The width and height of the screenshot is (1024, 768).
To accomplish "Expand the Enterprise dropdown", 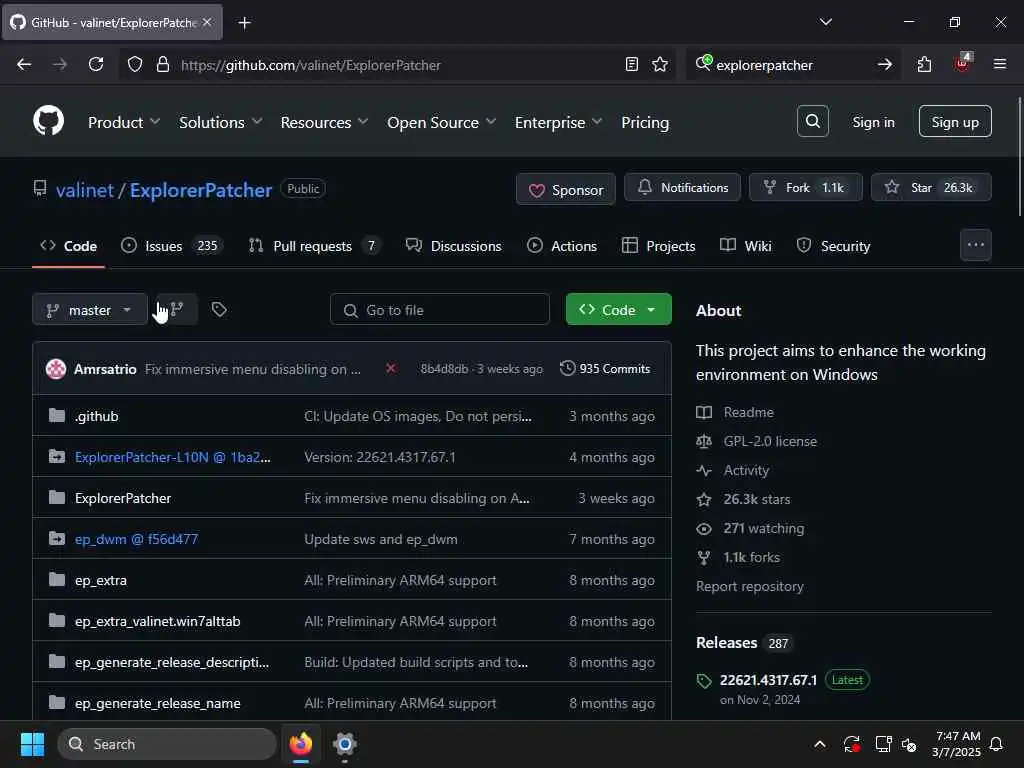I will 558,122.
